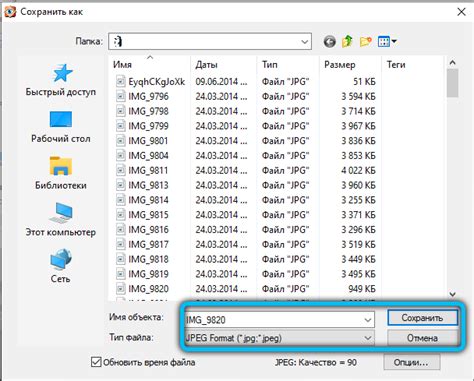Select Рабочий стол in the sidebar

(x=61, y=127)
